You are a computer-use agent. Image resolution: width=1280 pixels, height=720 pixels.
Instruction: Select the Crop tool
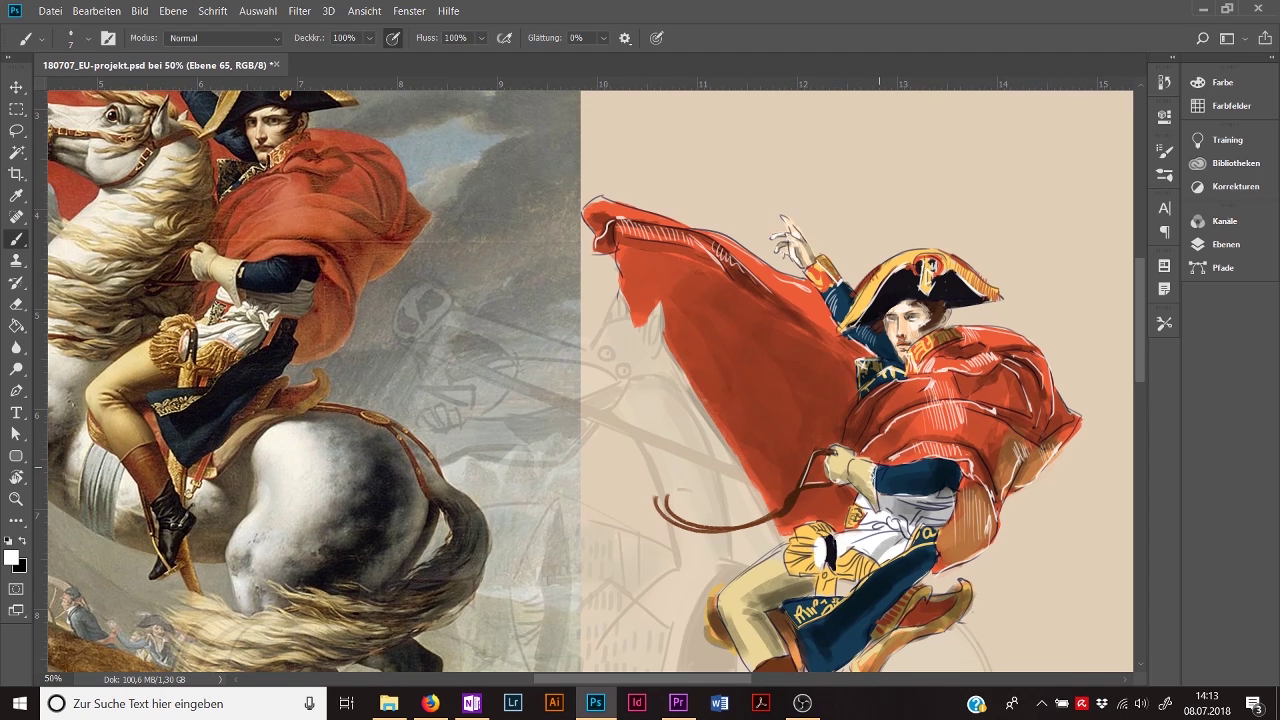point(16,174)
